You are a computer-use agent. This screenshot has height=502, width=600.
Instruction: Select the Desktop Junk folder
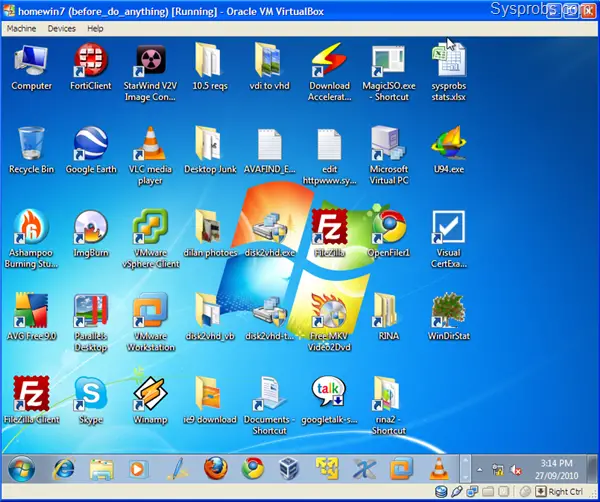(210, 150)
